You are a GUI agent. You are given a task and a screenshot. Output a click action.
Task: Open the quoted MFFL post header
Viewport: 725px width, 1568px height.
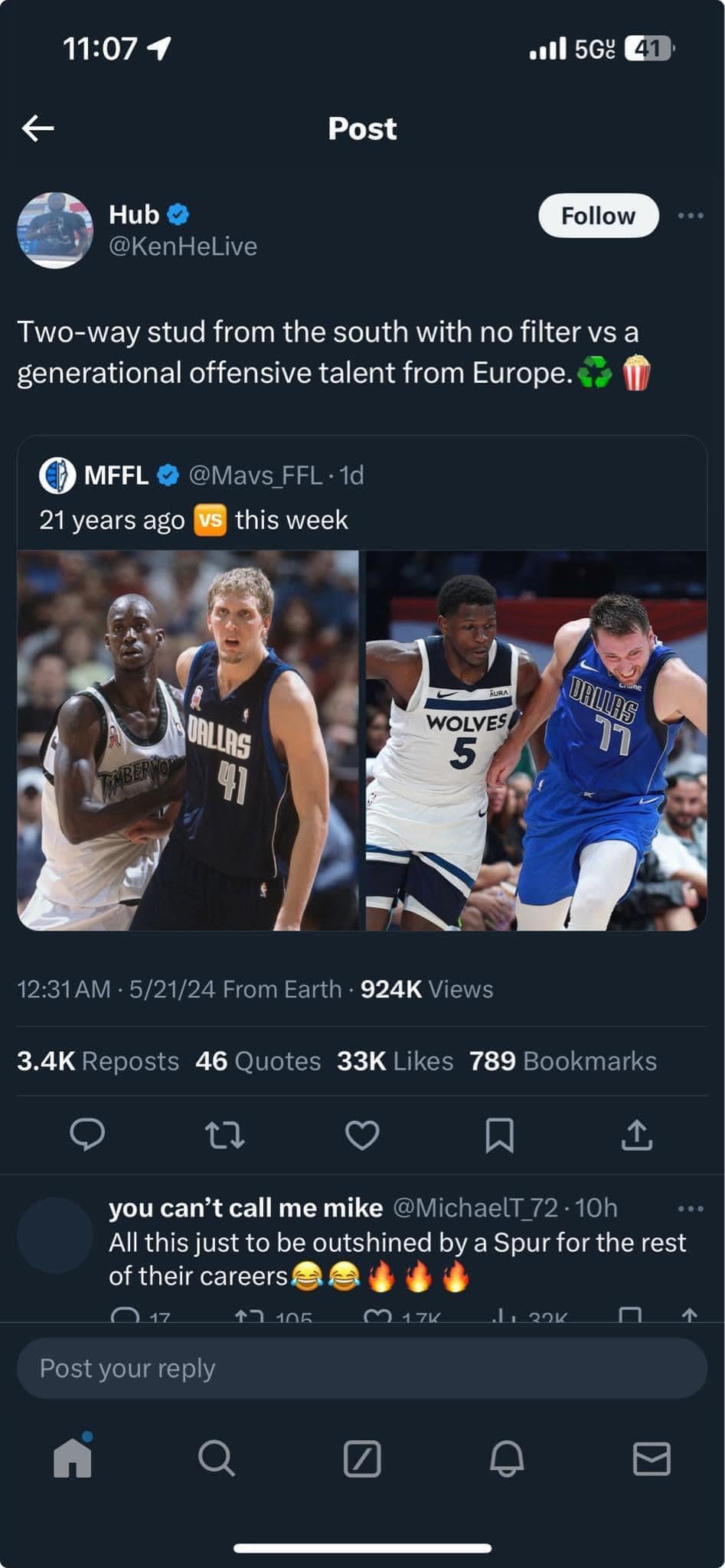[202, 475]
